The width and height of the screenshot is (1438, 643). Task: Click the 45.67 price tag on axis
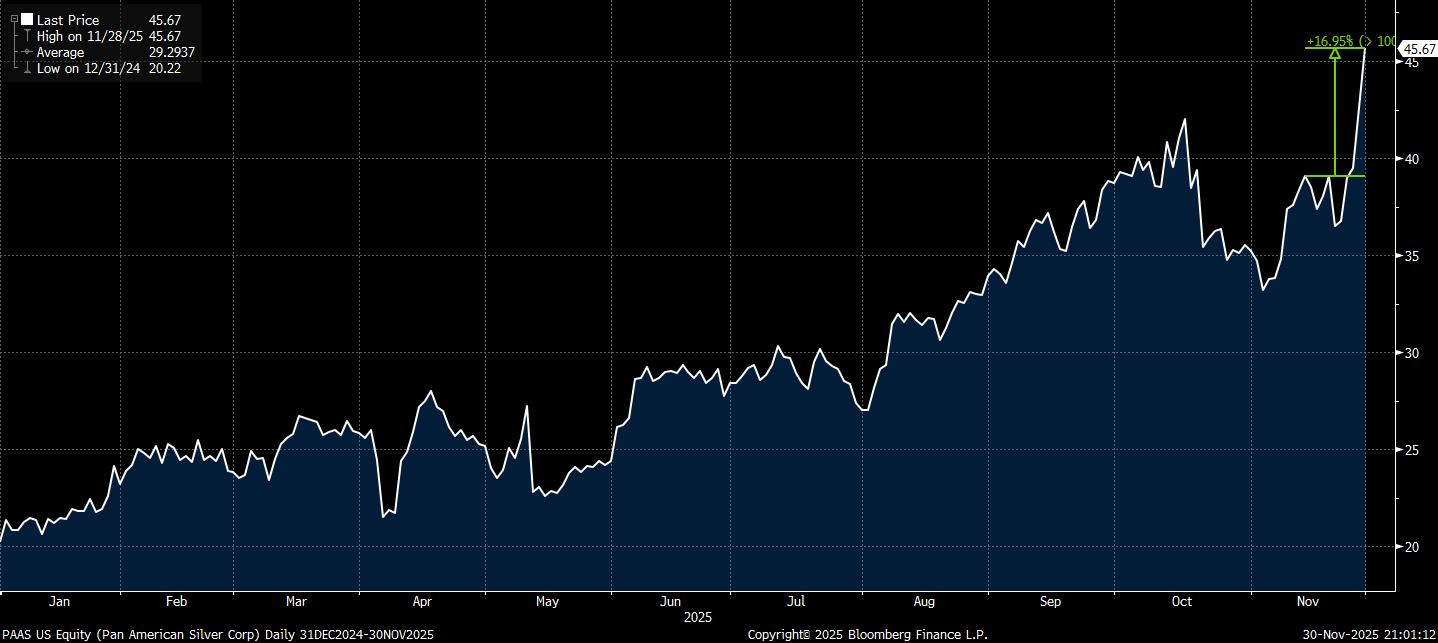pyautogui.click(x=1417, y=48)
